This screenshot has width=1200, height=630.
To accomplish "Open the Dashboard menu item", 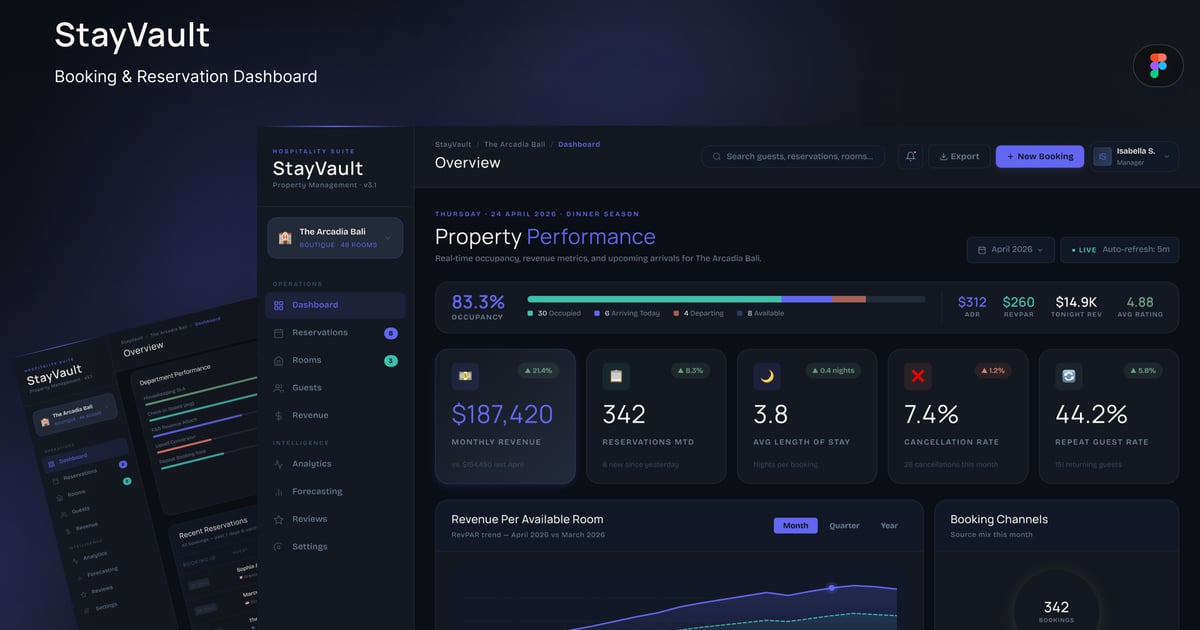I will 336,305.
